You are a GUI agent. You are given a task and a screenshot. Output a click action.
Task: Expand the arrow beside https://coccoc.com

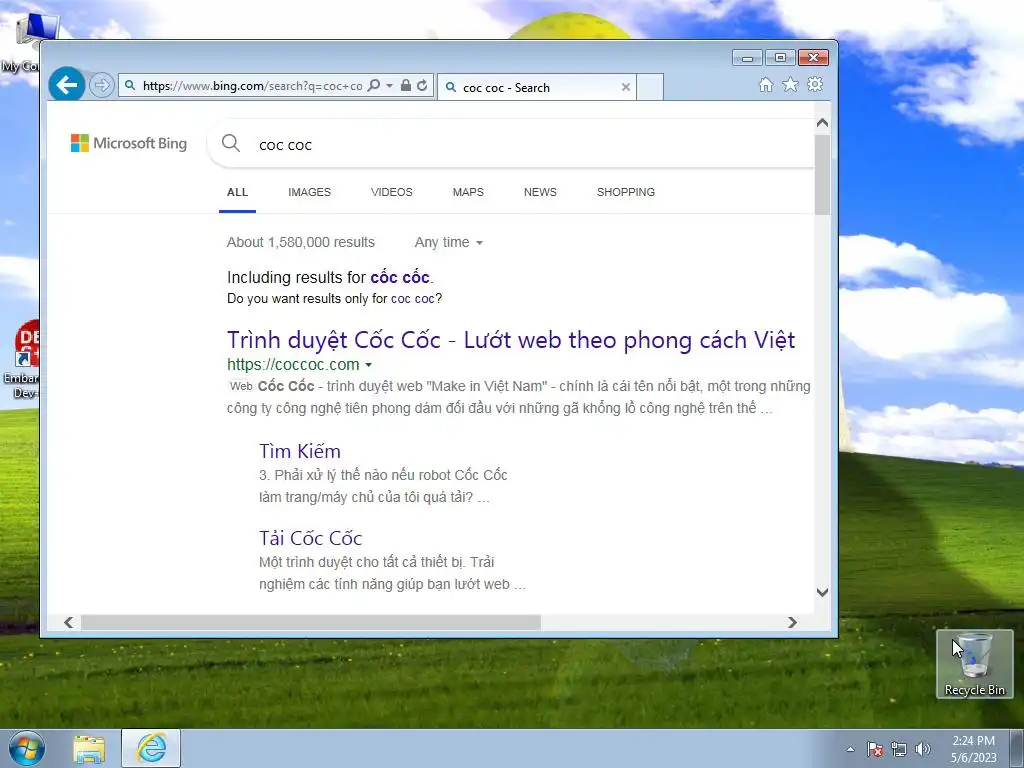click(x=368, y=365)
